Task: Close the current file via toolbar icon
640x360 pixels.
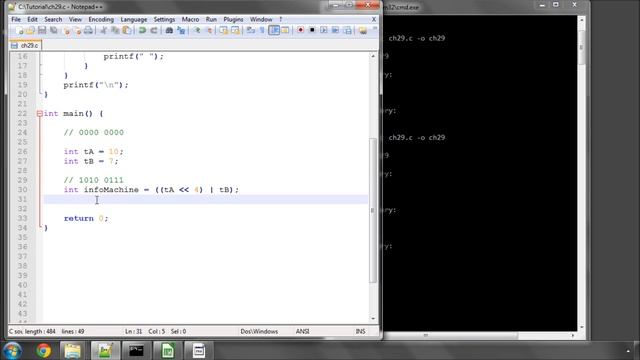Action: pyautogui.click(x=67, y=30)
